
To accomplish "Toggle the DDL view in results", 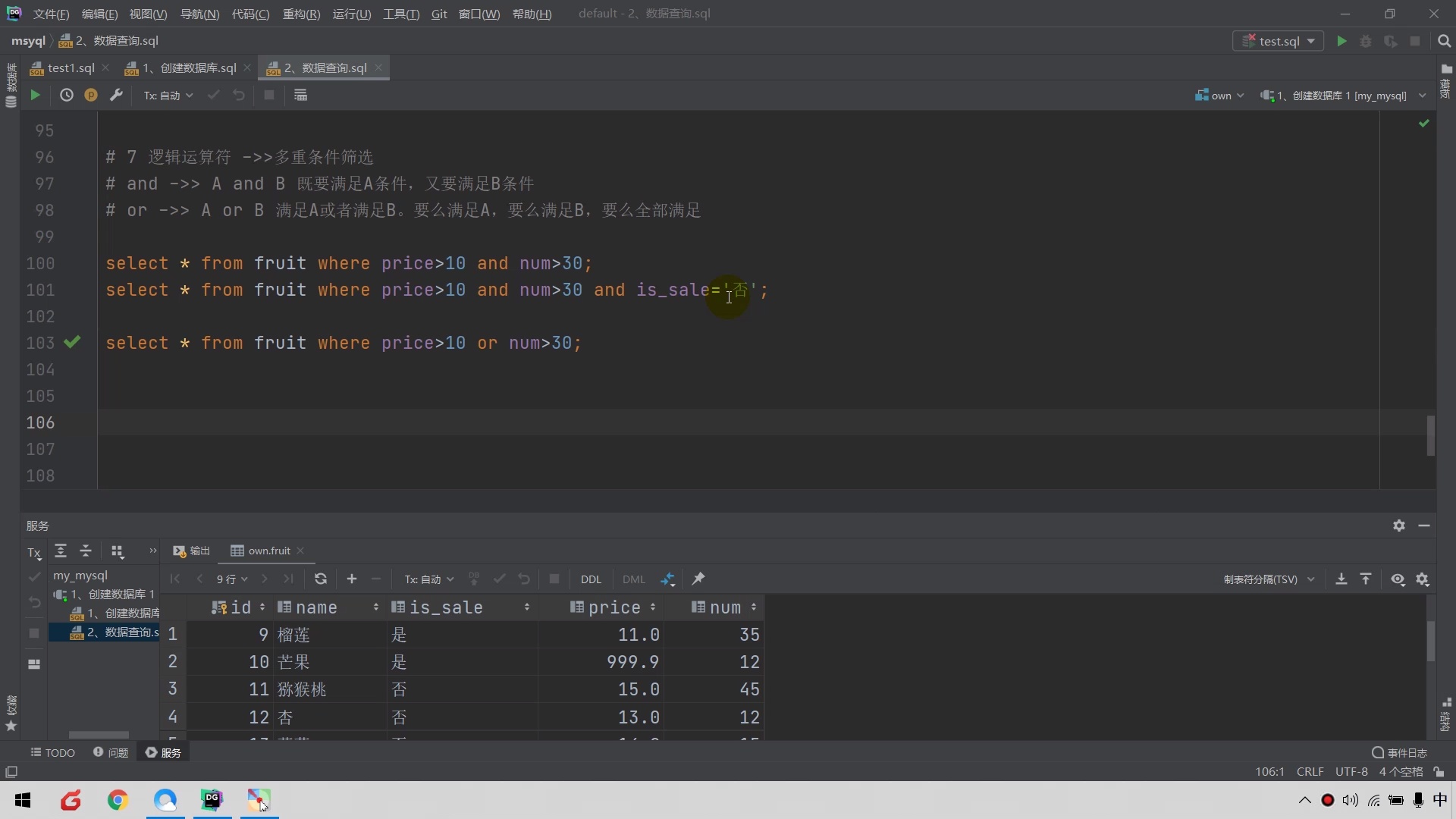I will pyautogui.click(x=591, y=579).
